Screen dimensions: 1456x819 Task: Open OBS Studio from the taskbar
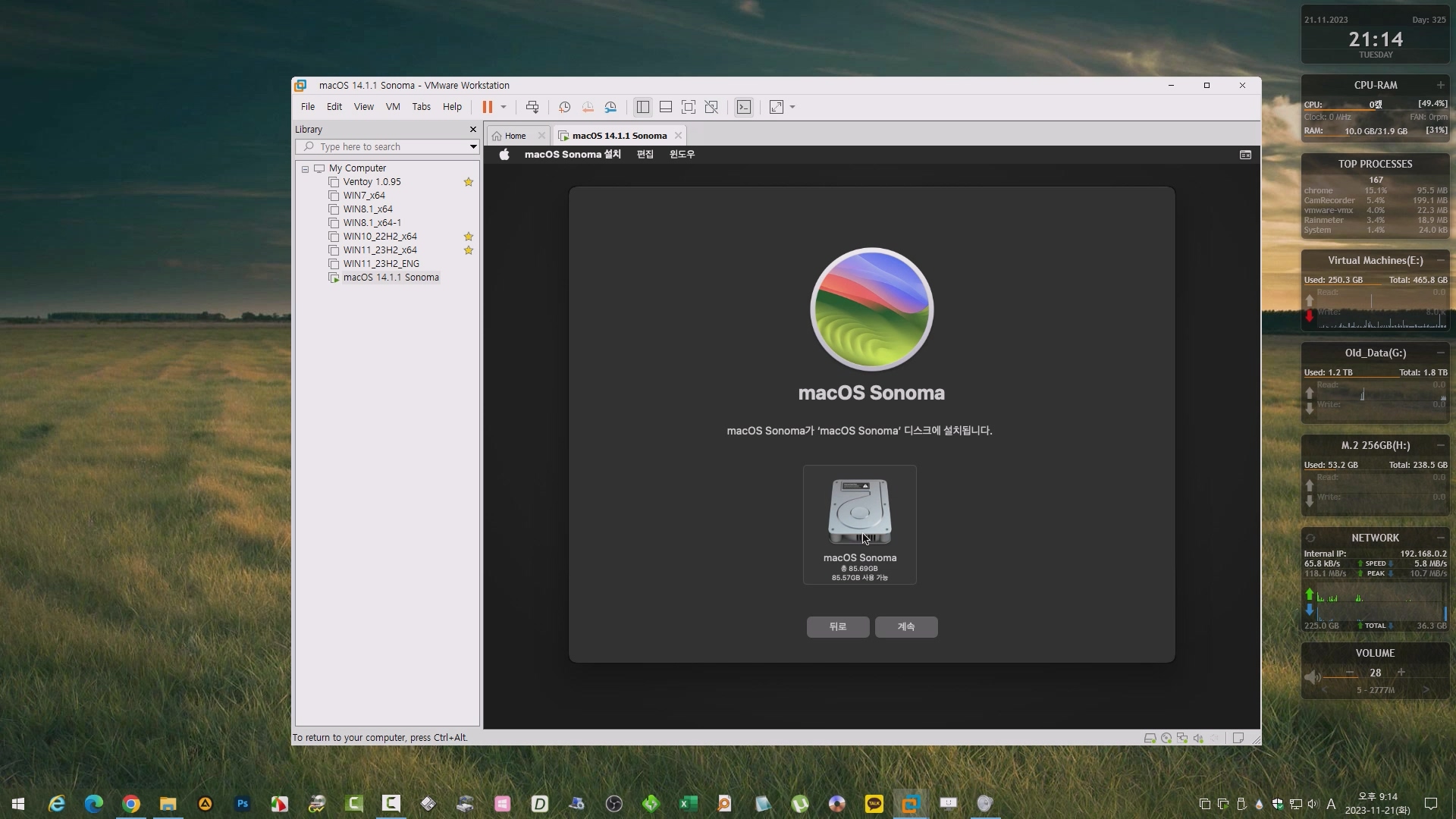614,804
